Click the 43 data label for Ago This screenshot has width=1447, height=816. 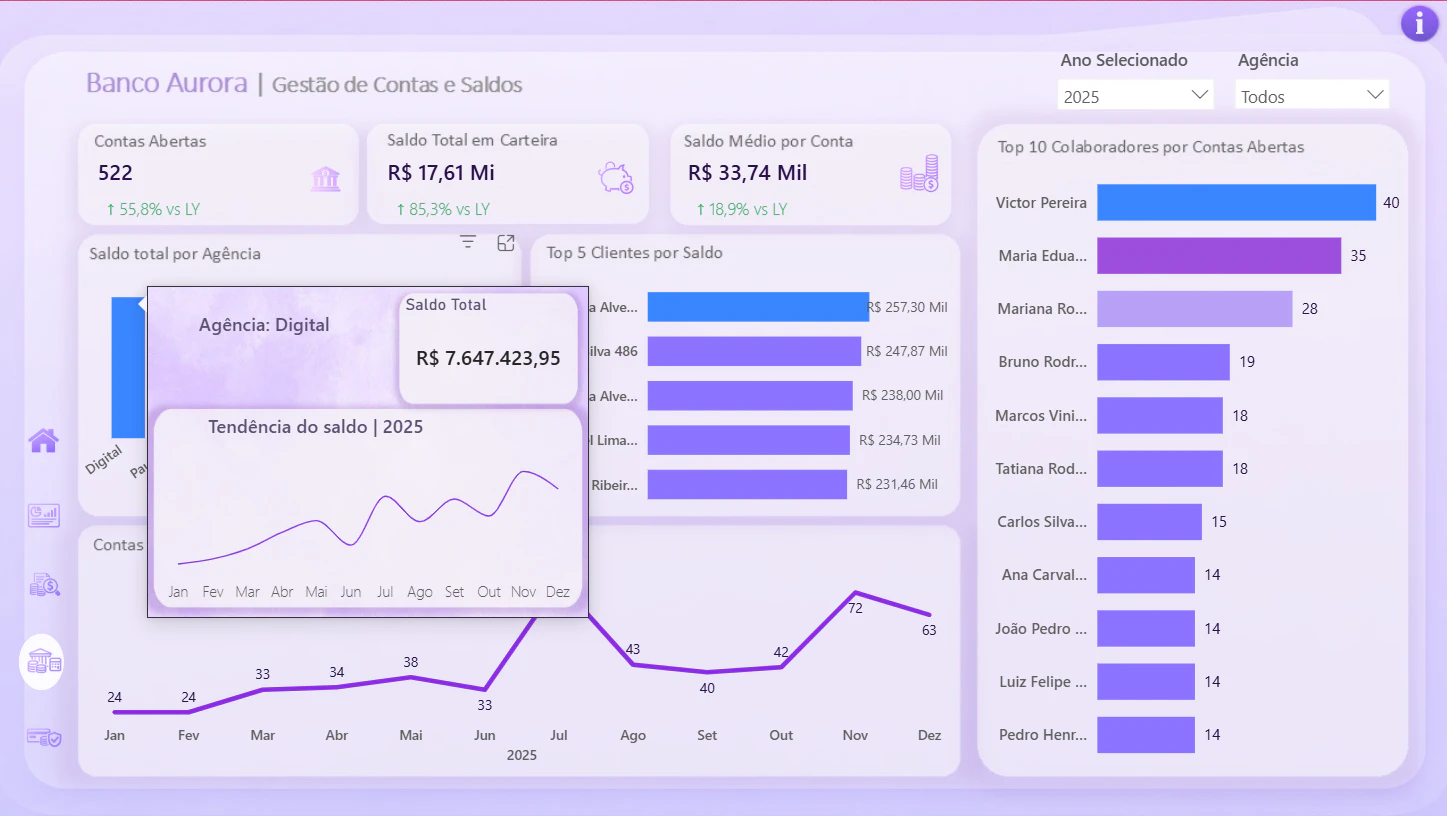(x=633, y=649)
